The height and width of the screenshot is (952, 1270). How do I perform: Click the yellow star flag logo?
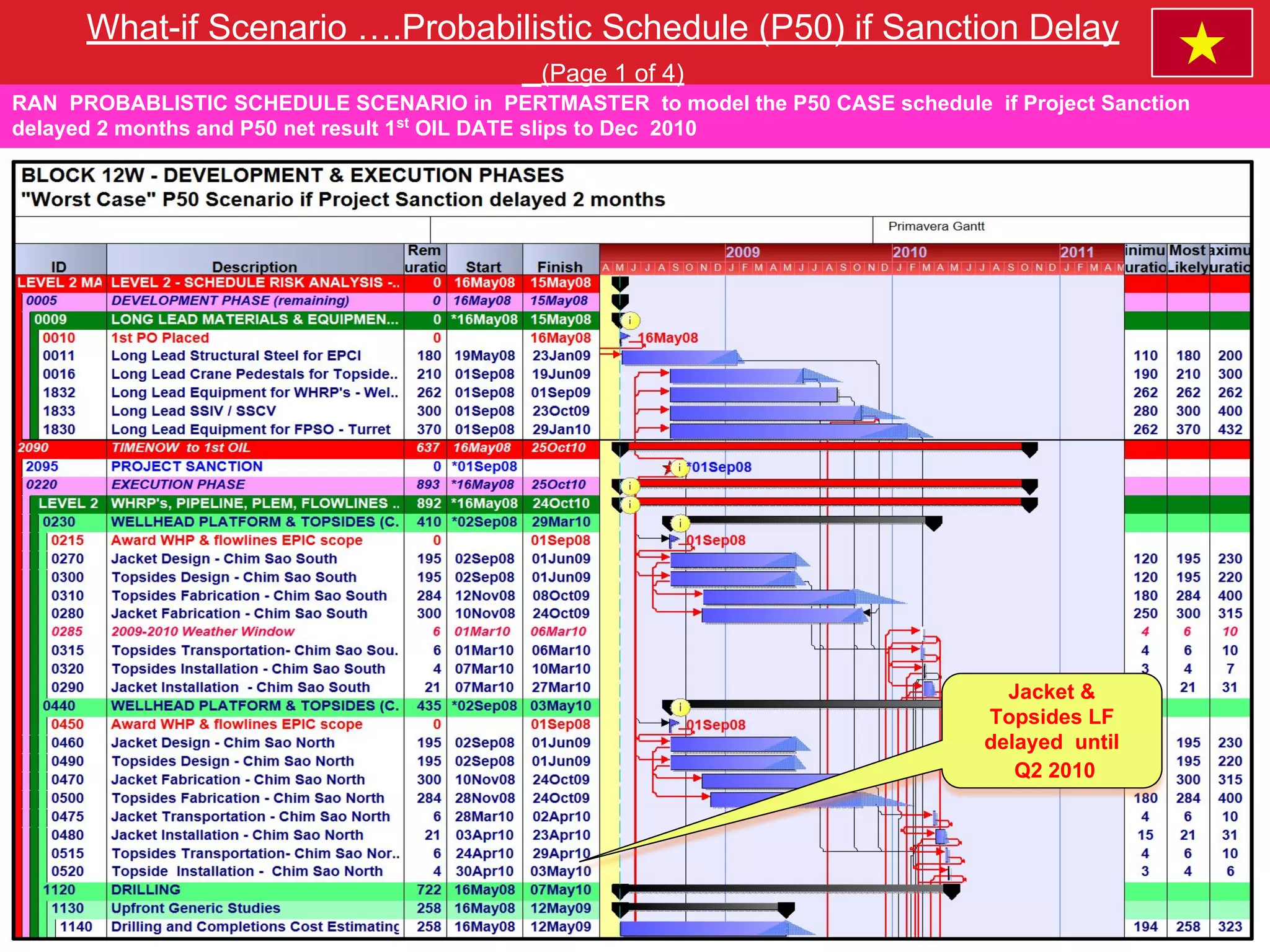tap(1201, 43)
